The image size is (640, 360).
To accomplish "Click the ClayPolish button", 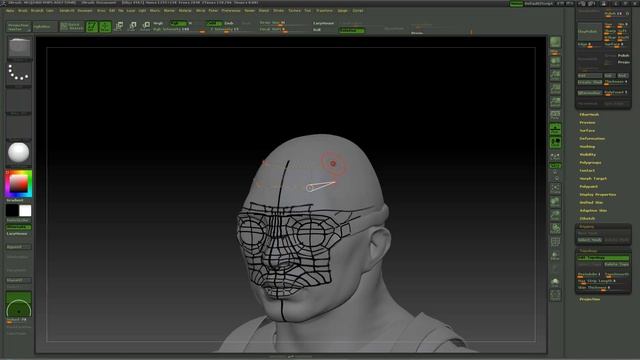I will pyautogui.click(x=590, y=31).
